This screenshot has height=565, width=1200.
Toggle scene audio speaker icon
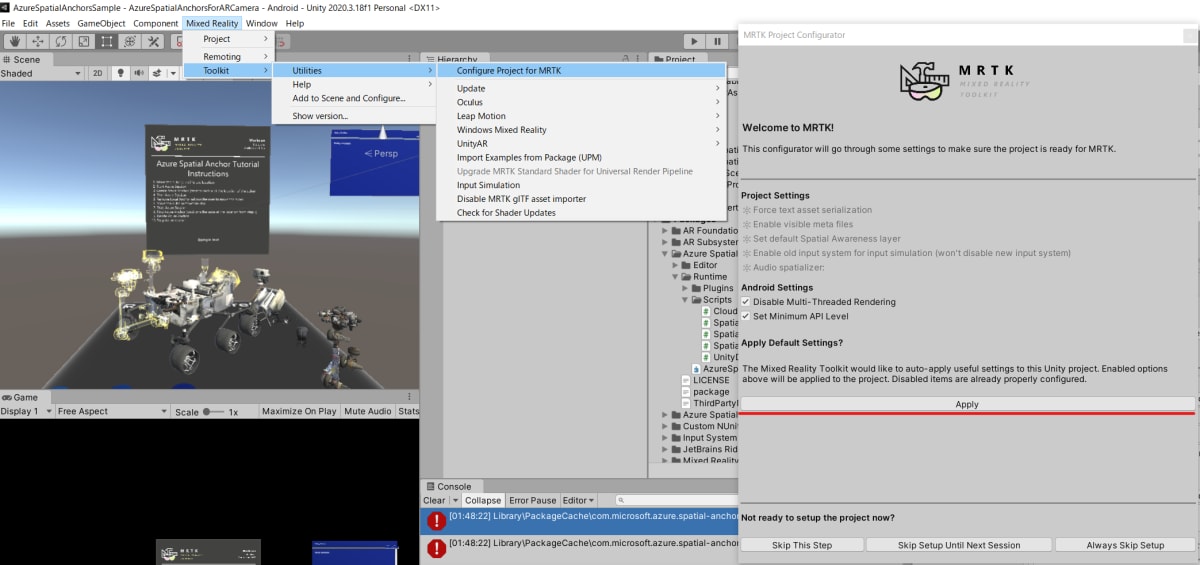click(139, 73)
